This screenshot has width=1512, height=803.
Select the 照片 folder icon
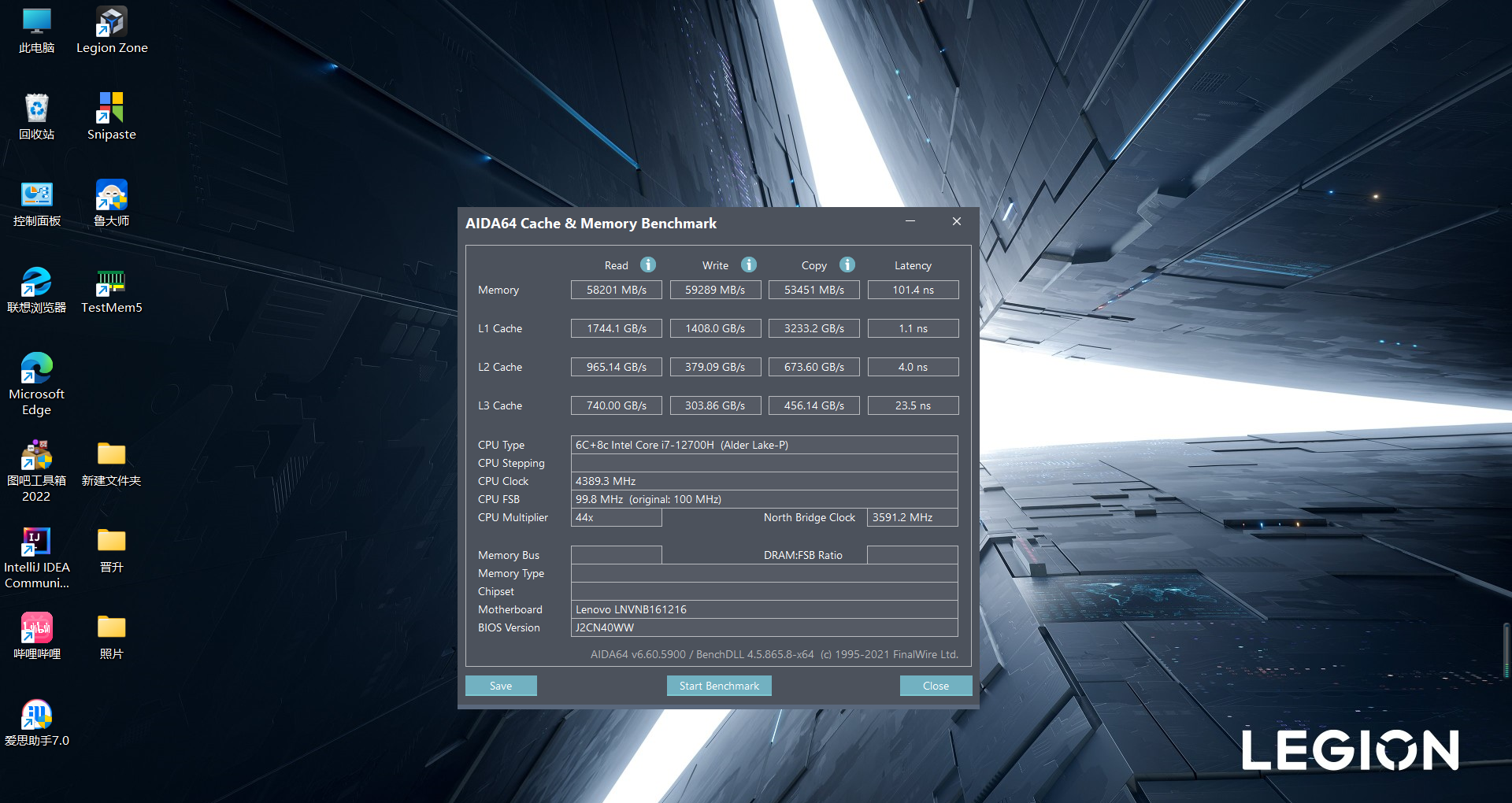coord(112,637)
